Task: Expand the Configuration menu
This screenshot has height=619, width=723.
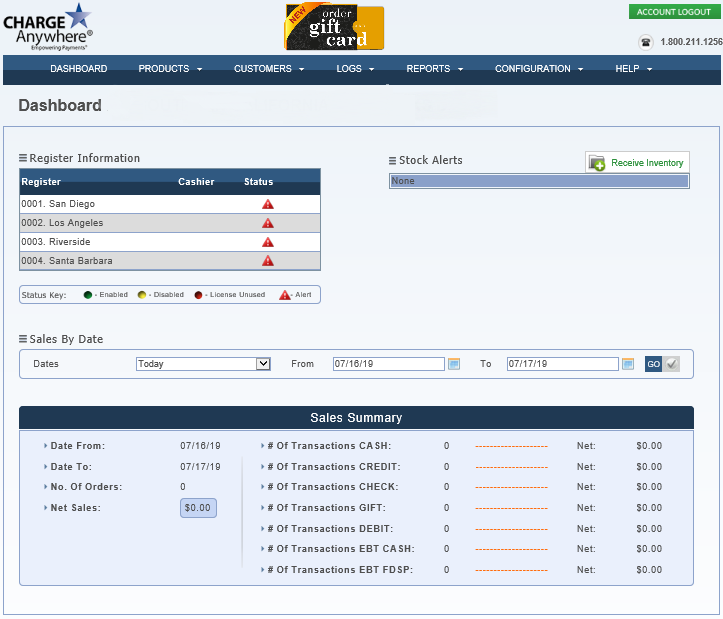Action: pyautogui.click(x=539, y=69)
